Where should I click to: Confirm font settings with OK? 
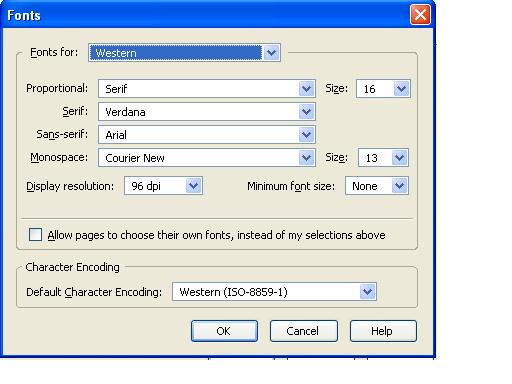coord(224,331)
